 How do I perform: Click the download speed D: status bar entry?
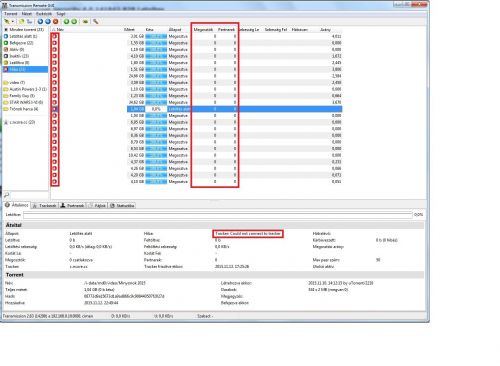[x=120, y=316]
